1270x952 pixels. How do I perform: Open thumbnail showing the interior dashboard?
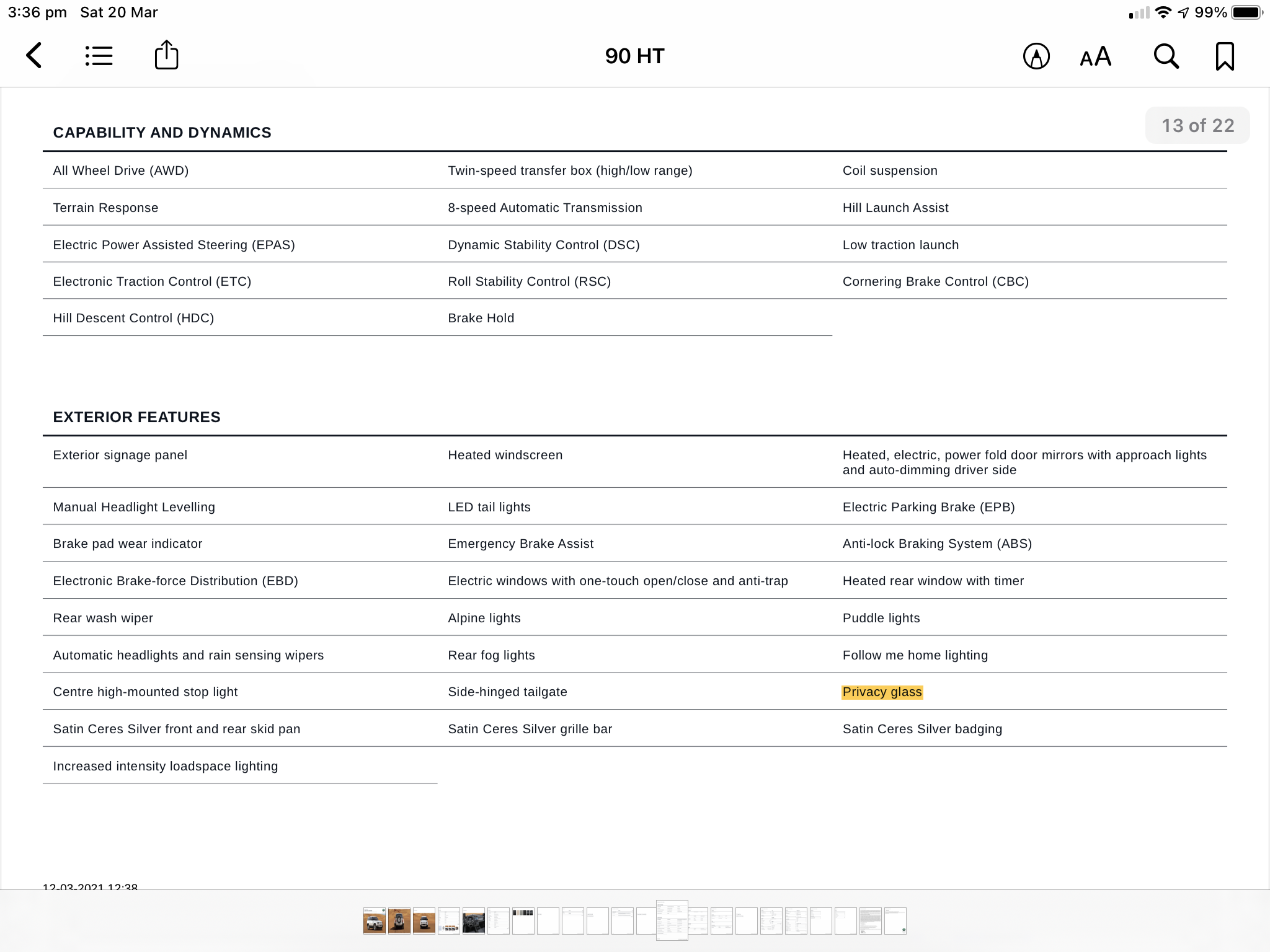(x=474, y=921)
